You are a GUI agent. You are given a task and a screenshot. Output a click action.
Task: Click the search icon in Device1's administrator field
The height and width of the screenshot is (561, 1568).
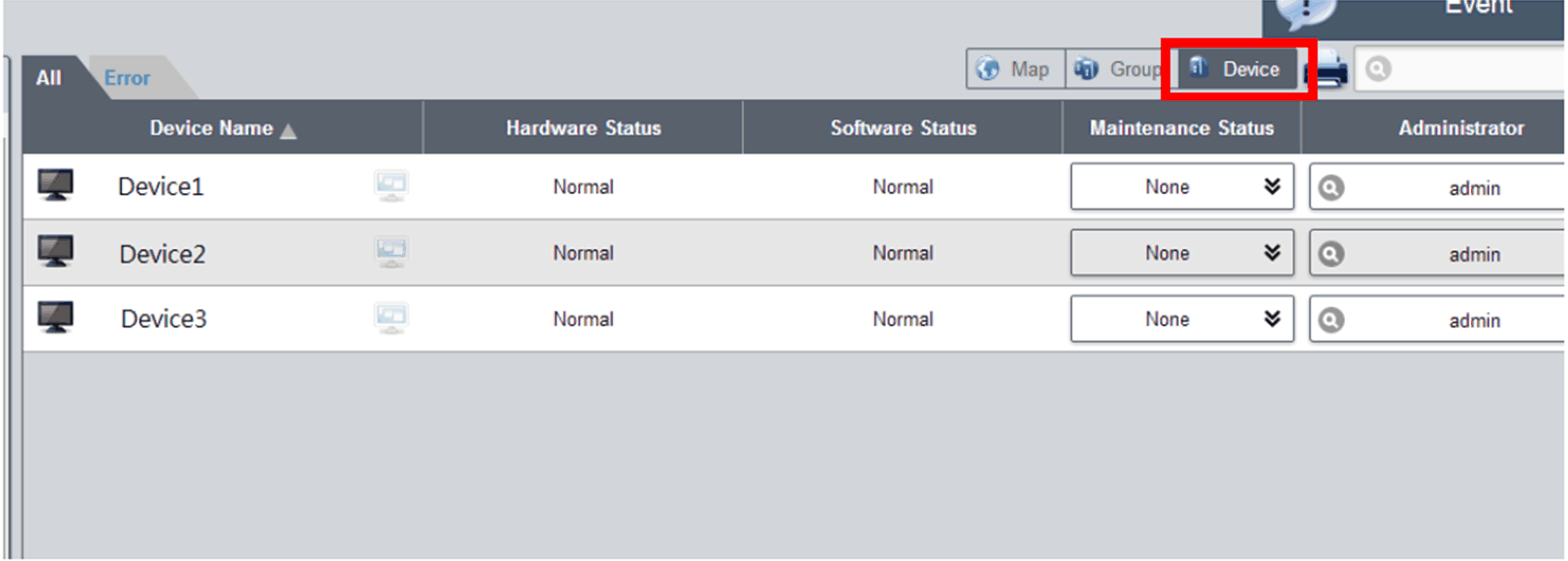coord(1330,188)
